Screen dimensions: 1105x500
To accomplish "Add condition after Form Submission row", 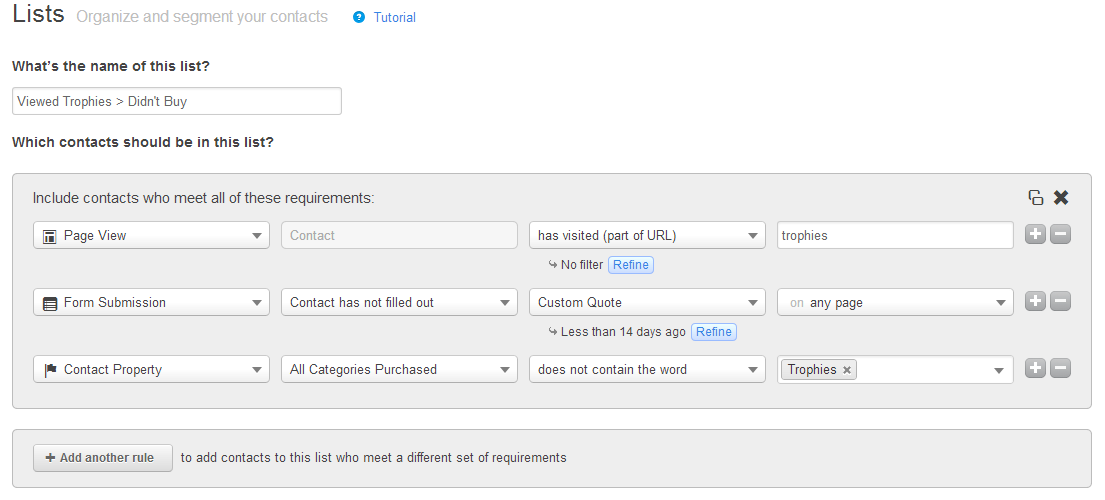I will [x=1036, y=302].
